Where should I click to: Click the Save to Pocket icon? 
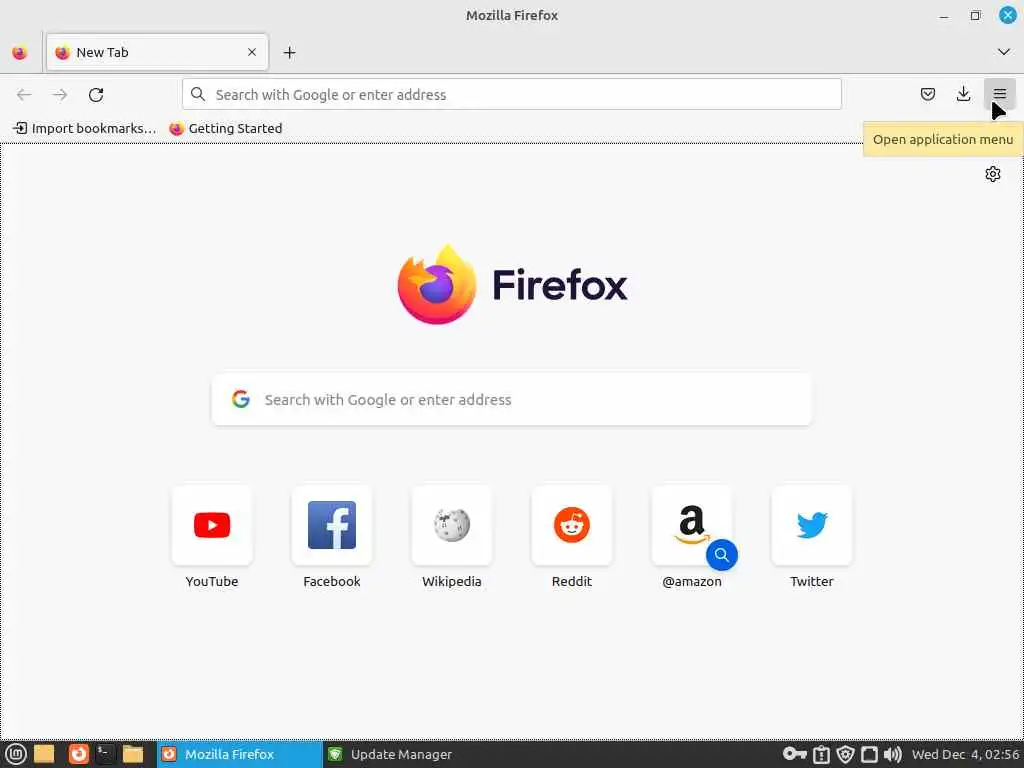tap(927, 94)
